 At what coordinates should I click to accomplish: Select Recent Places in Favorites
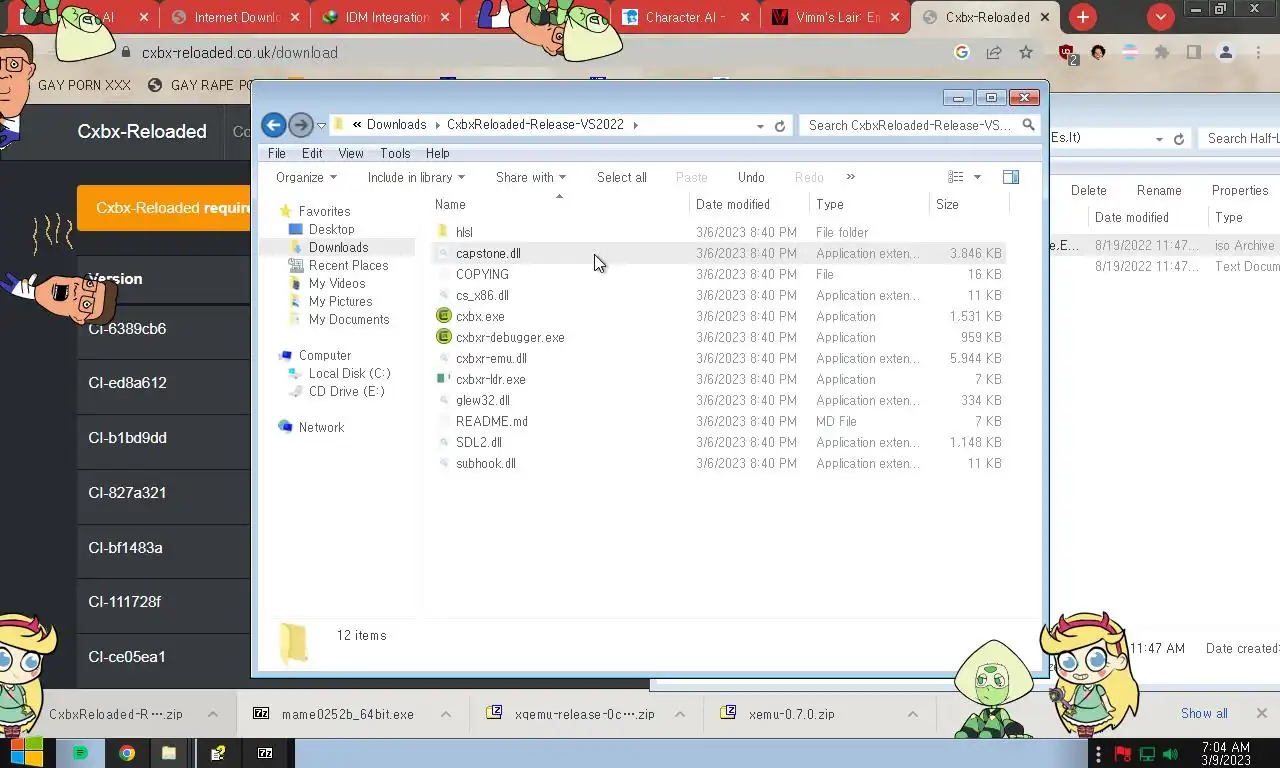348,265
